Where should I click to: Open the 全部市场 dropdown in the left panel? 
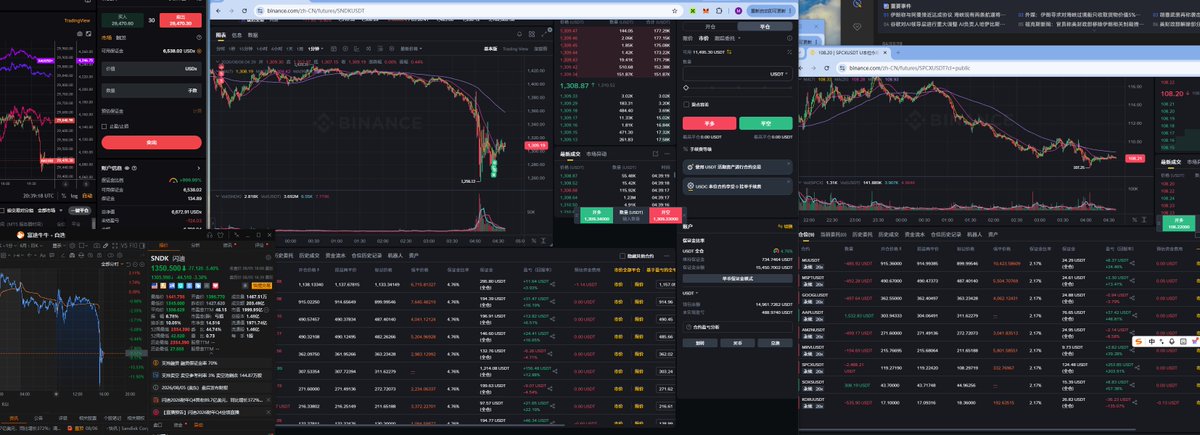pyautogui.click(x=50, y=210)
